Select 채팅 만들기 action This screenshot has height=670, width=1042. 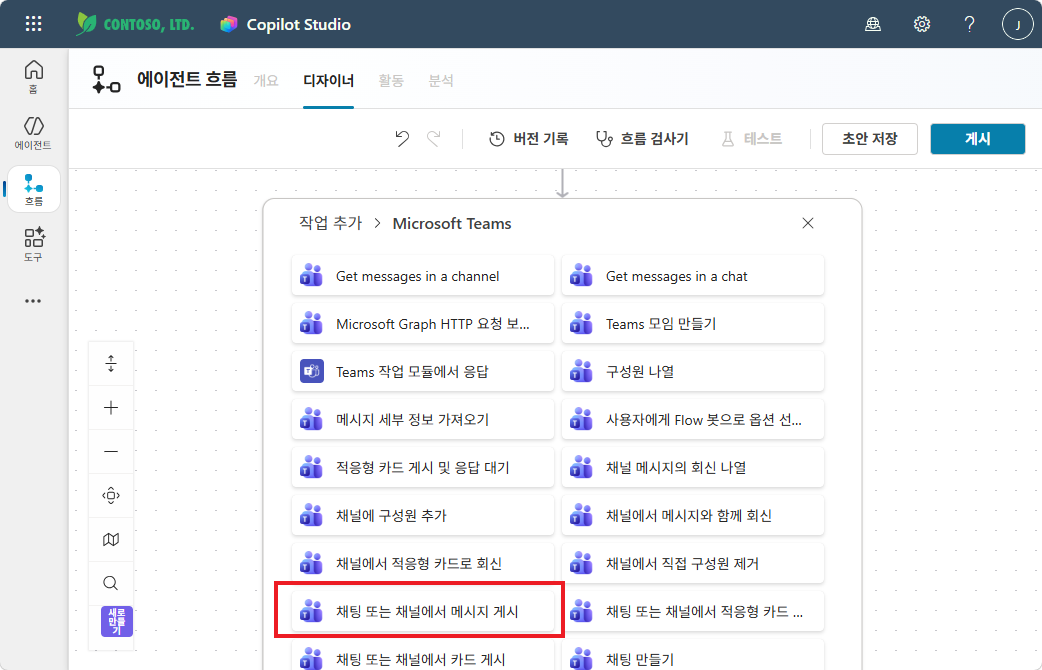692,655
